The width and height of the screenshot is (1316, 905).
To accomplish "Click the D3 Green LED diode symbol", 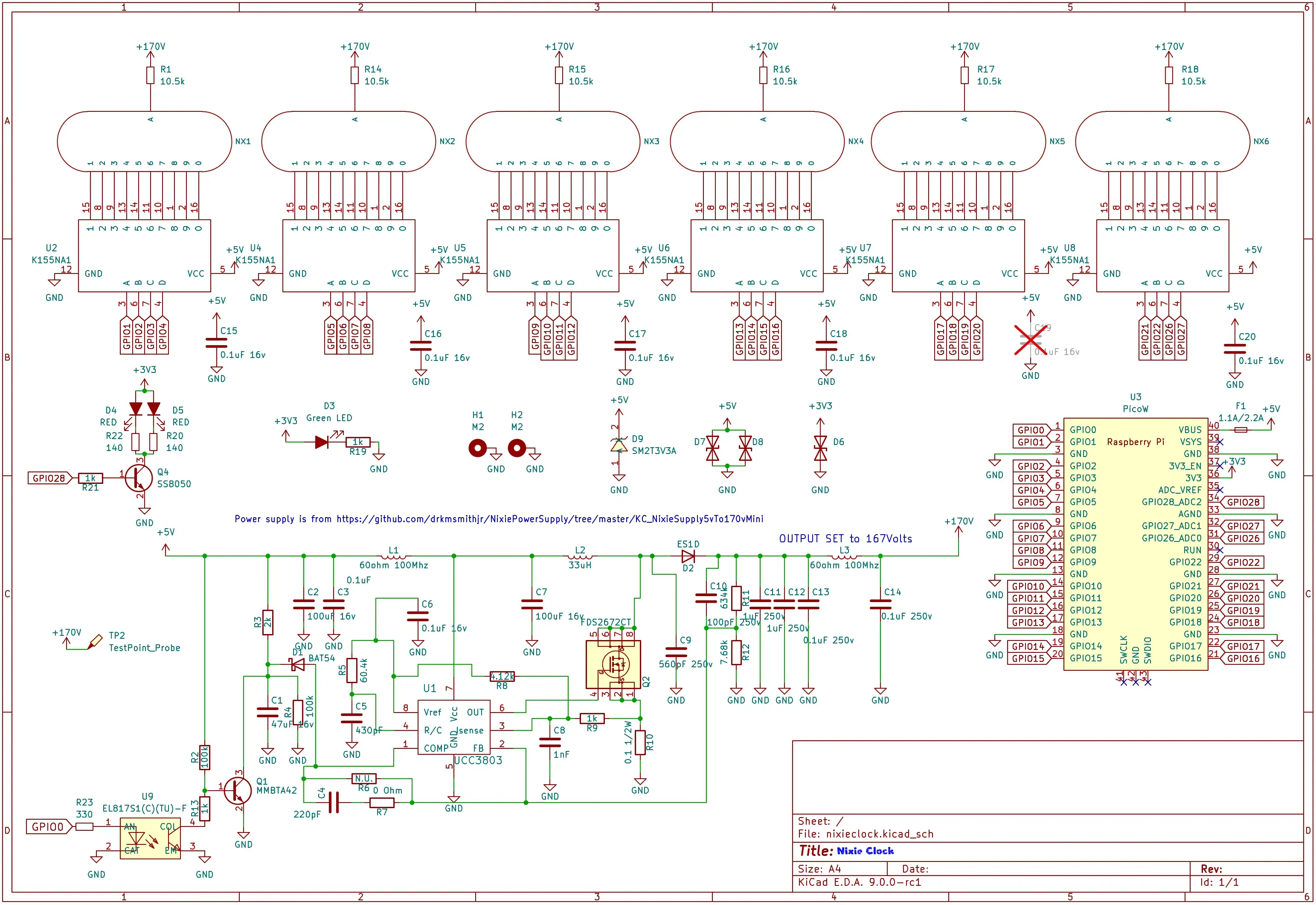I will tap(321, 442).
